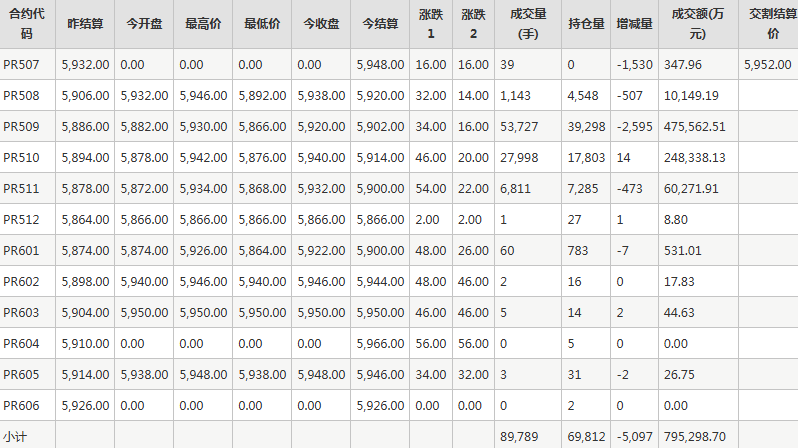Click PR602 turnover 17.83

[x=679, y=282]
